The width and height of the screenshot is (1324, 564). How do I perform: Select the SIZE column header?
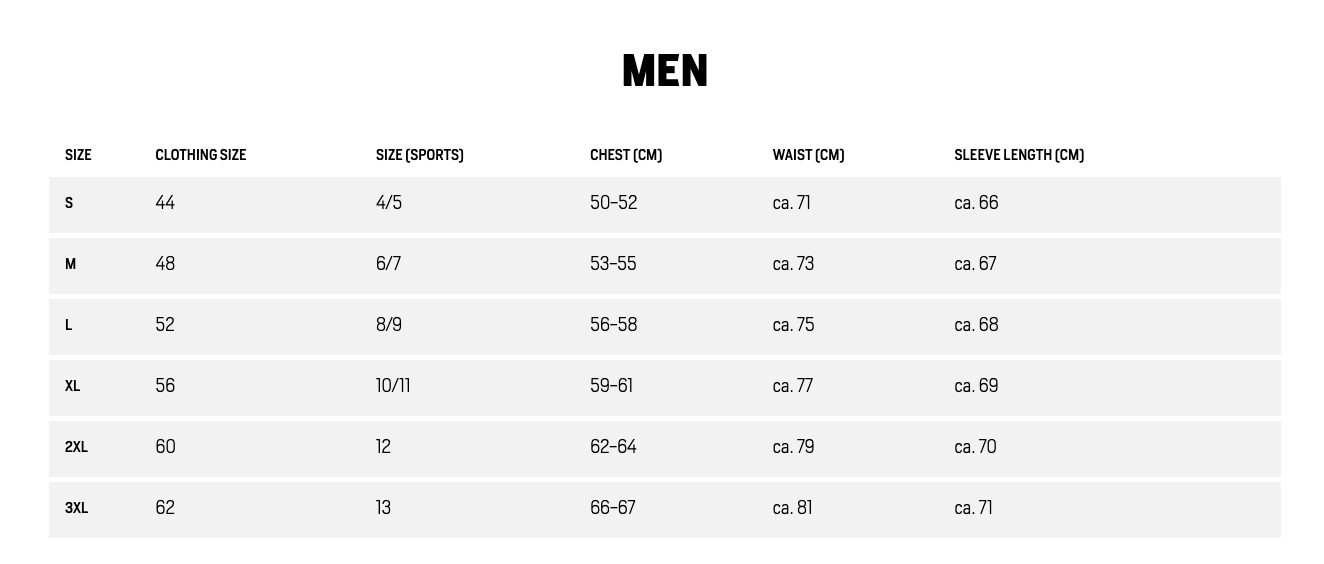click(x=78, y=155)
